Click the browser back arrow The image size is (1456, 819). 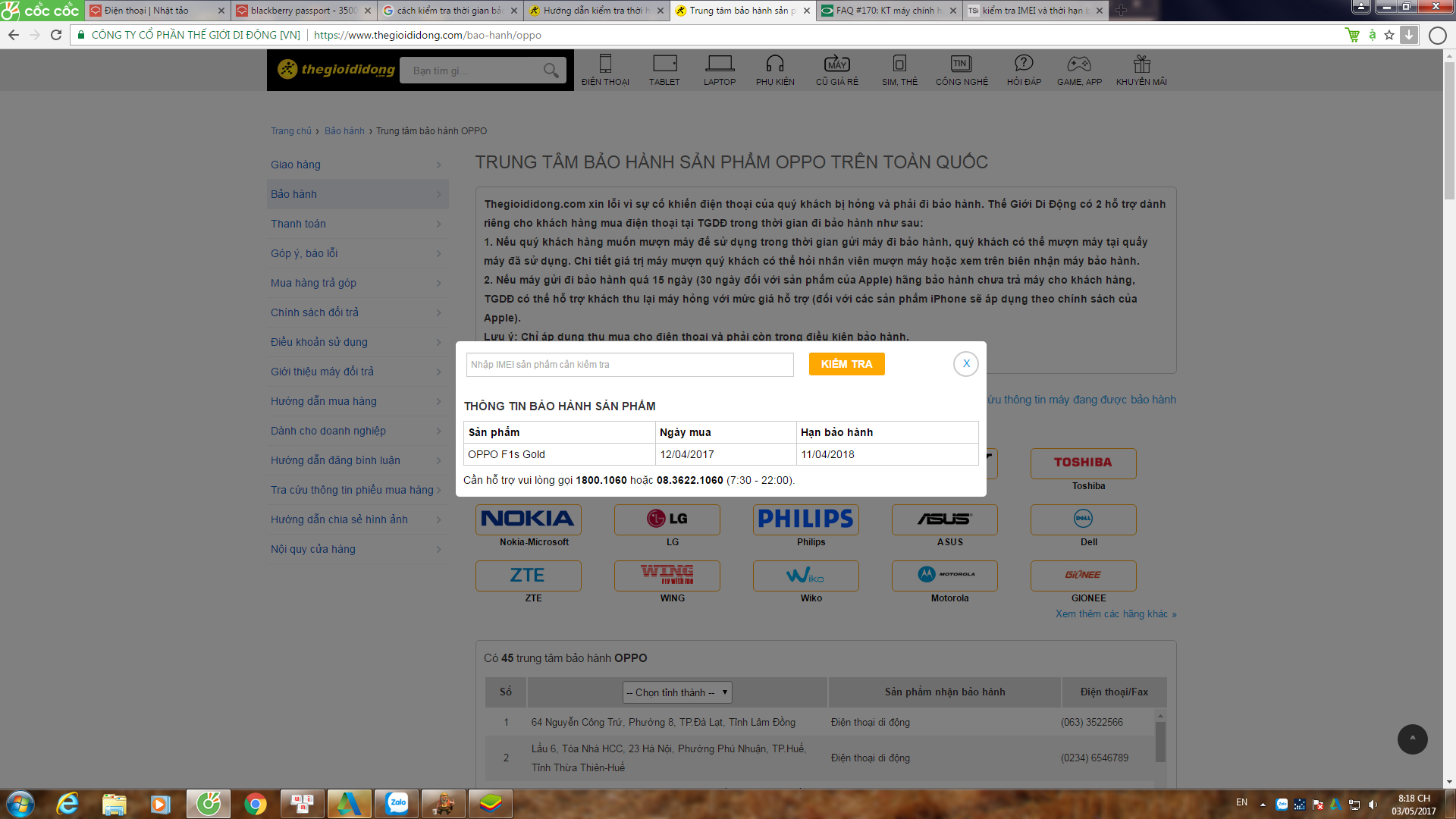pos(14,35)
